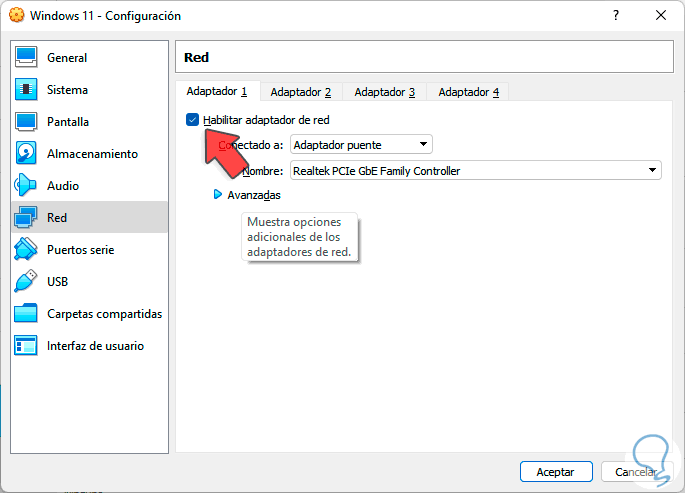Image resolution: width=685 pixels, height=493 pixels.
Task: Click the Aceptar button
Action: 556,472
